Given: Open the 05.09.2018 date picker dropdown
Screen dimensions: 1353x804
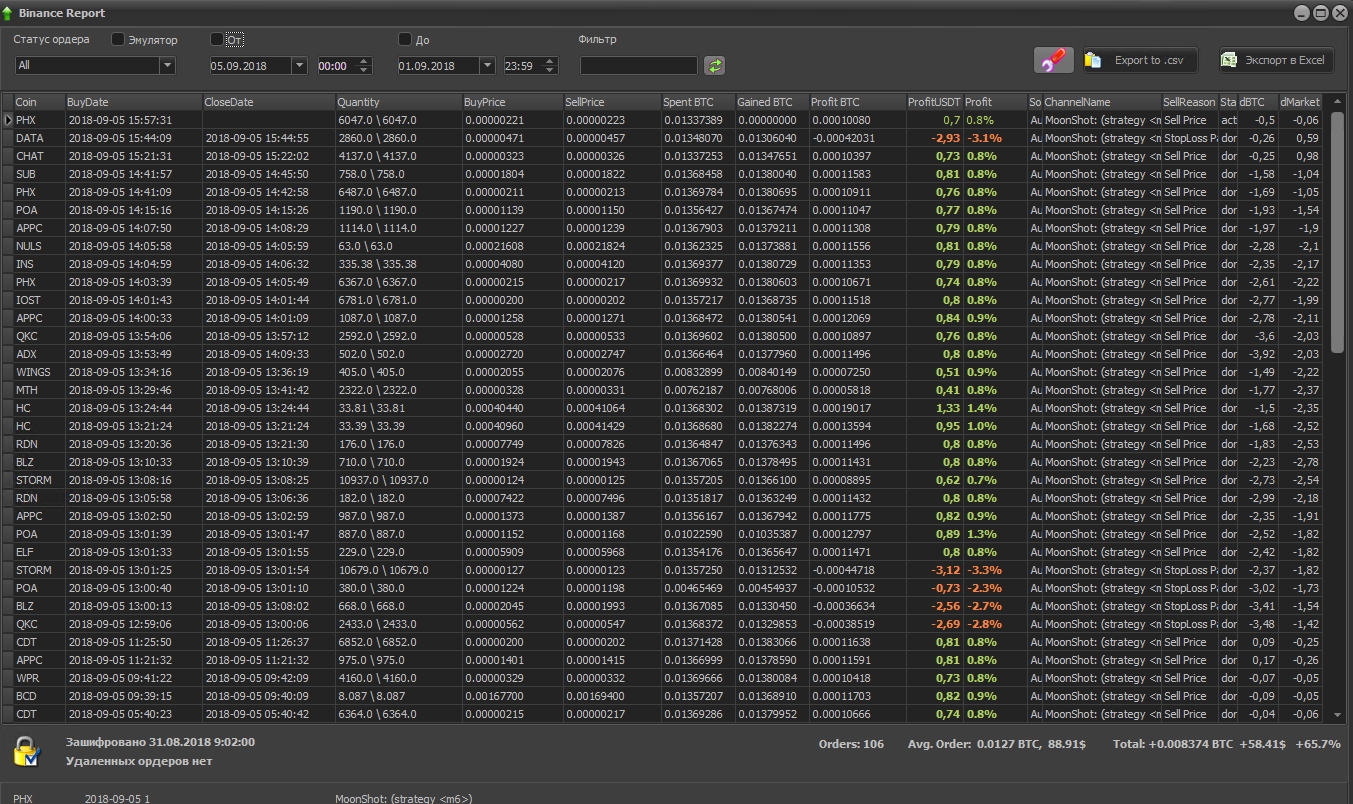Looking at the screenshot, I should (299, 65).
